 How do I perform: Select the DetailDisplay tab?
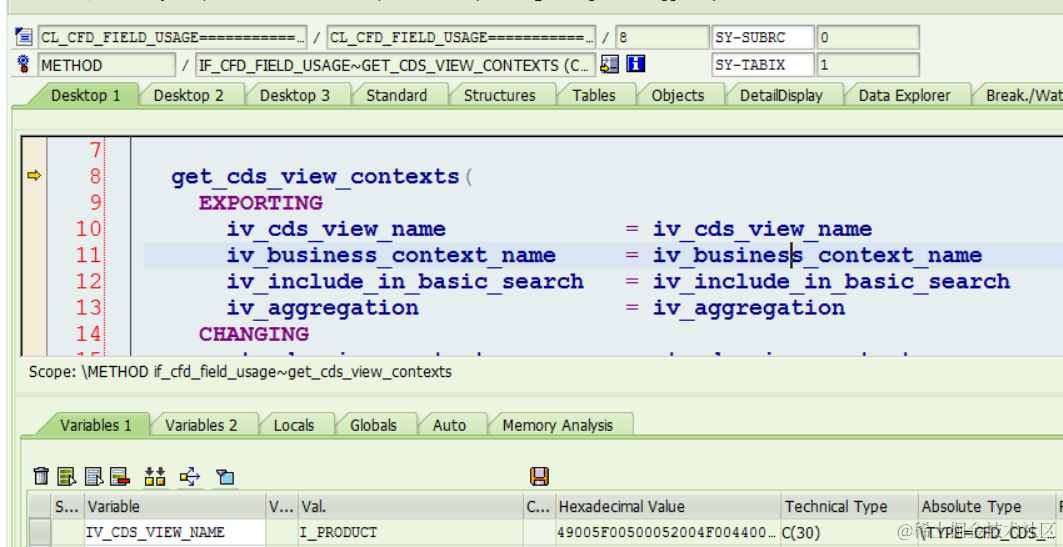point(781,96)
